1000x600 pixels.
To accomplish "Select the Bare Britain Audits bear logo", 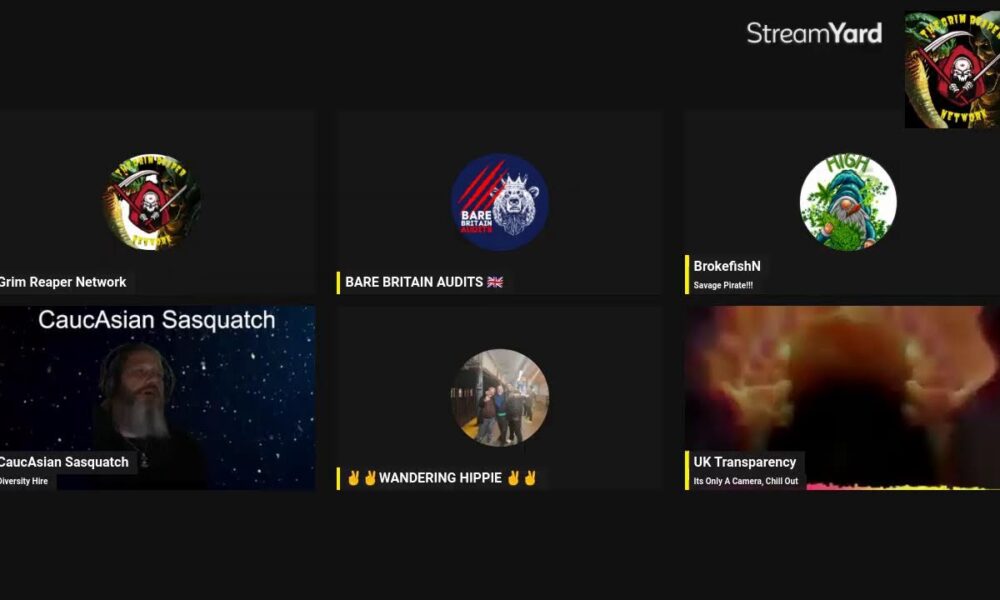I will (x=500, y=202).
